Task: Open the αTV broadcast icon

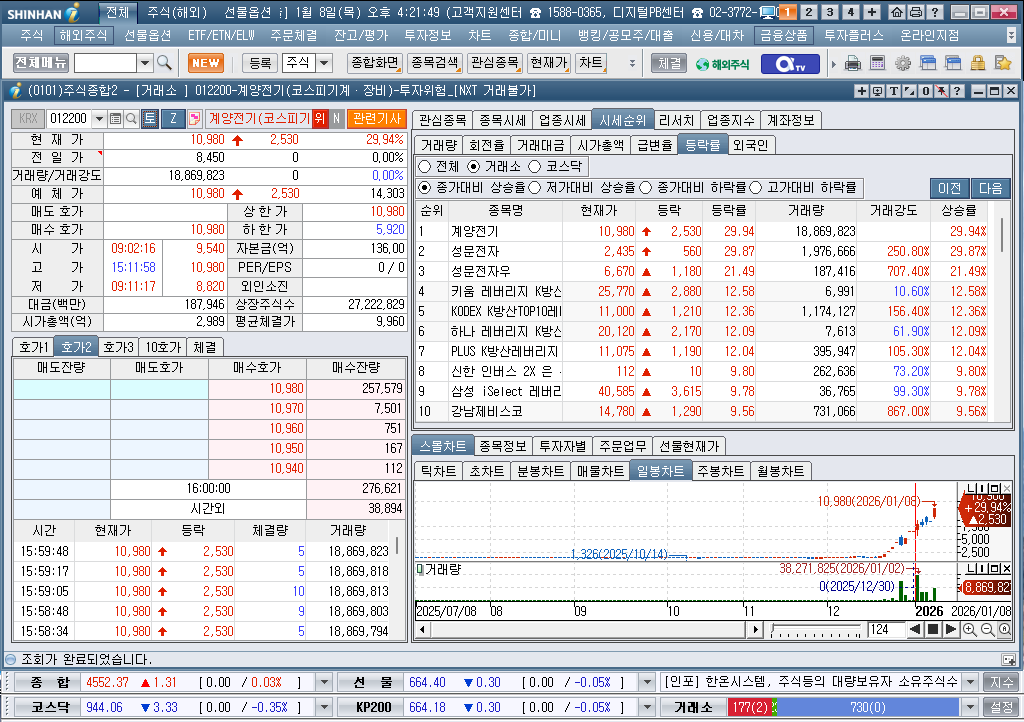Action: (789, 63)
